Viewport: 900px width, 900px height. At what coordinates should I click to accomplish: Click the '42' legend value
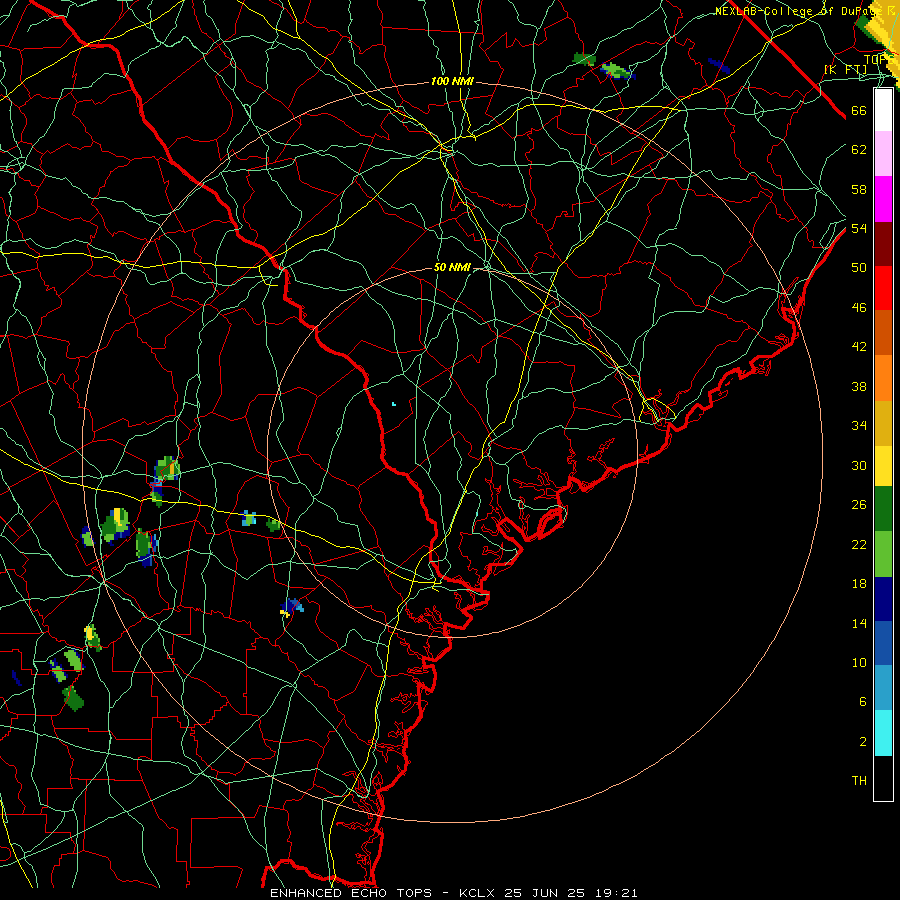859,346
